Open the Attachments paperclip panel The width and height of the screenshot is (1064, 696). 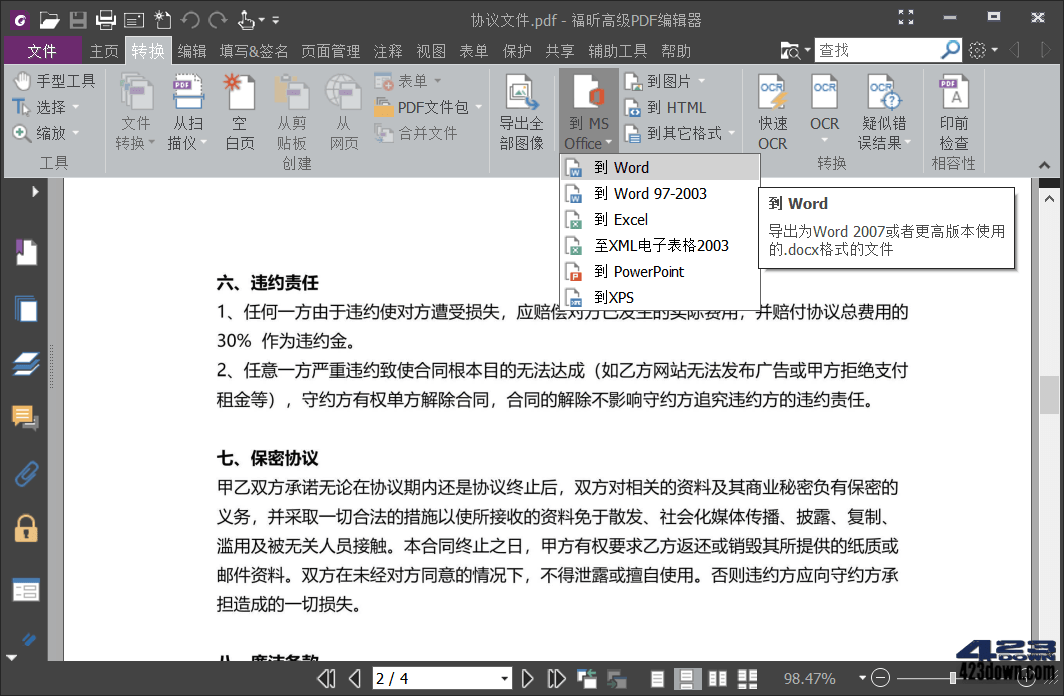tap(25, 475)
